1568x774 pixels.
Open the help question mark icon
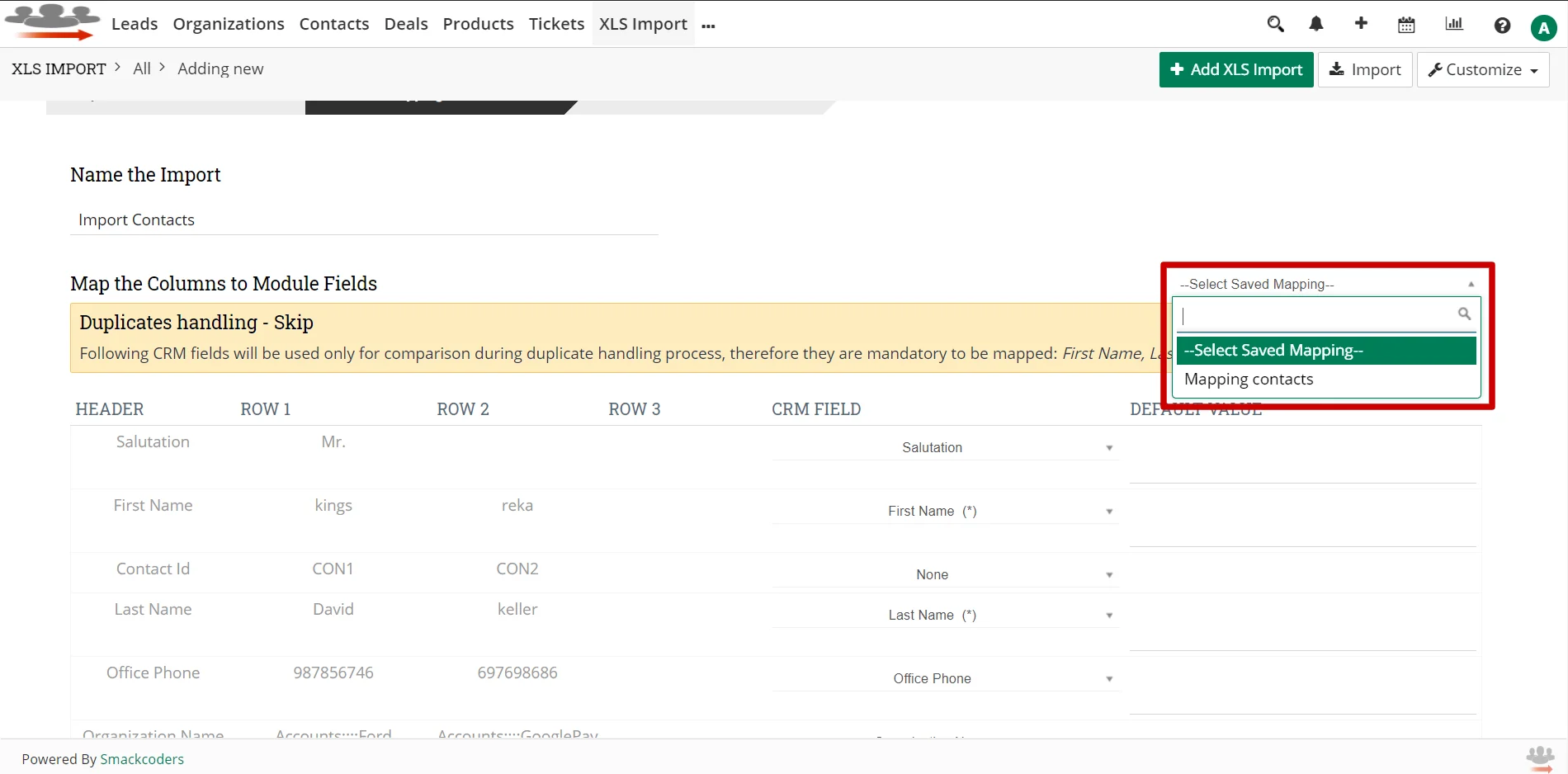(x=1501, y=25)
